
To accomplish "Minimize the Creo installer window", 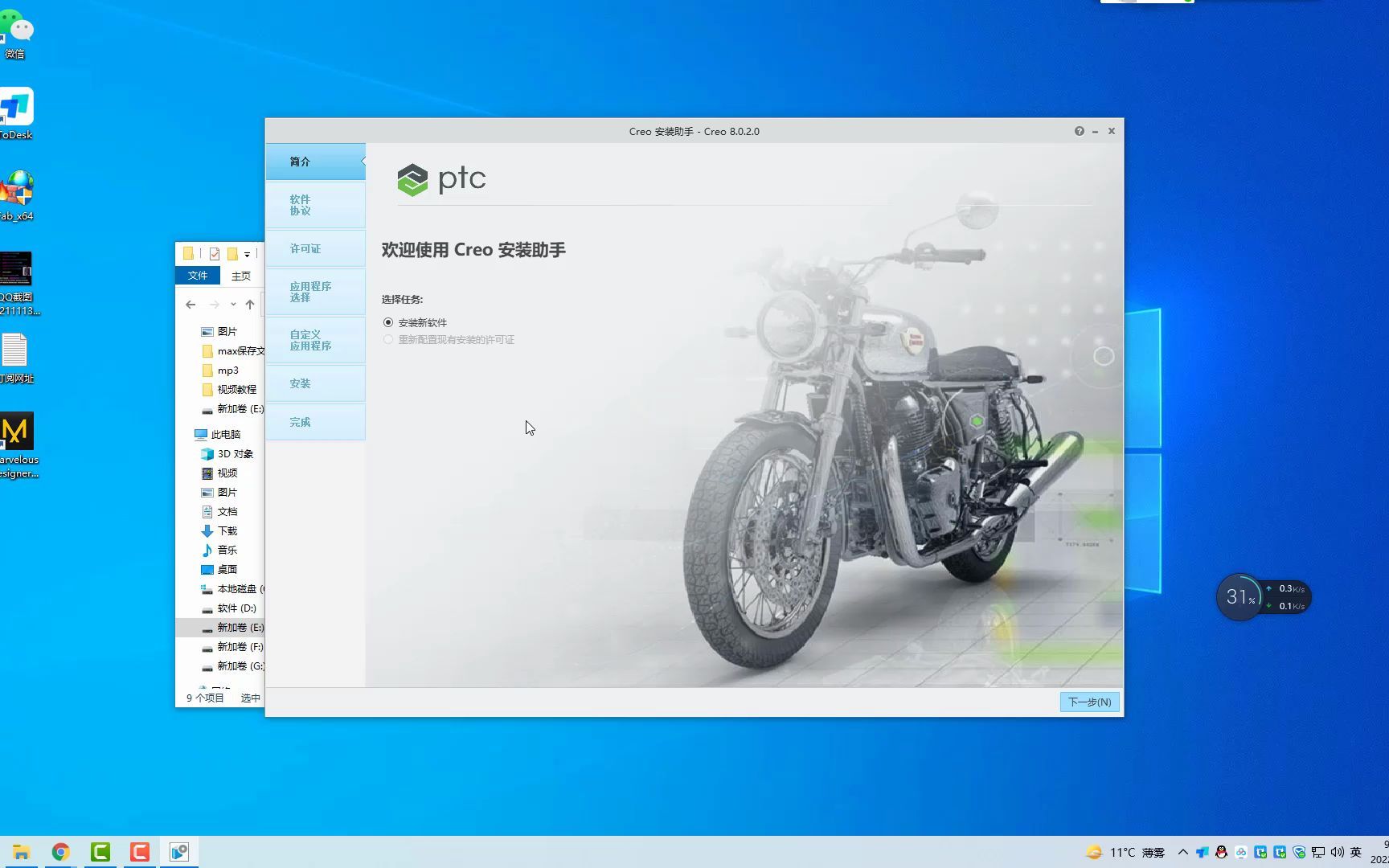I will point(1095,131).
